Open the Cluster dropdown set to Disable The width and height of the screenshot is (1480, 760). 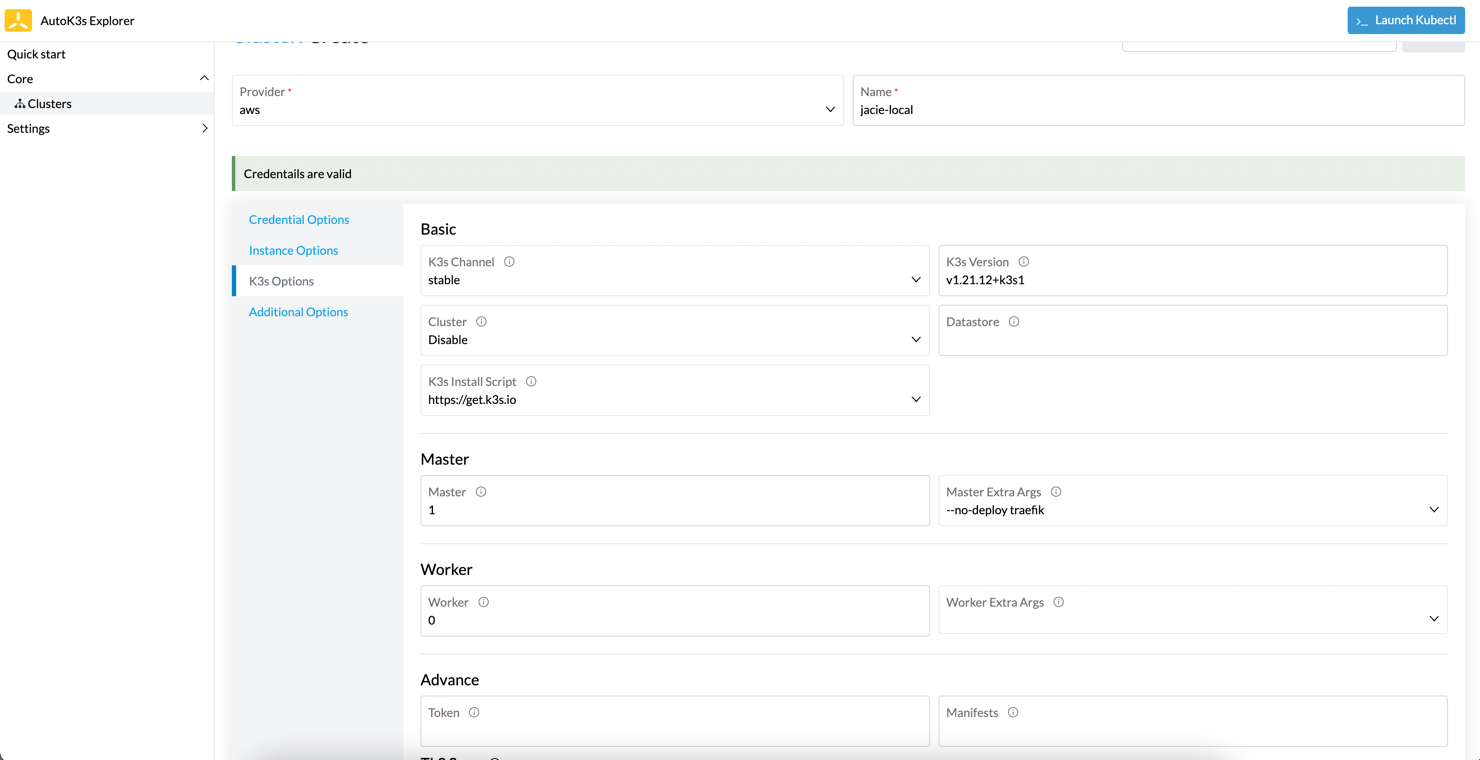tap(675, 331)
